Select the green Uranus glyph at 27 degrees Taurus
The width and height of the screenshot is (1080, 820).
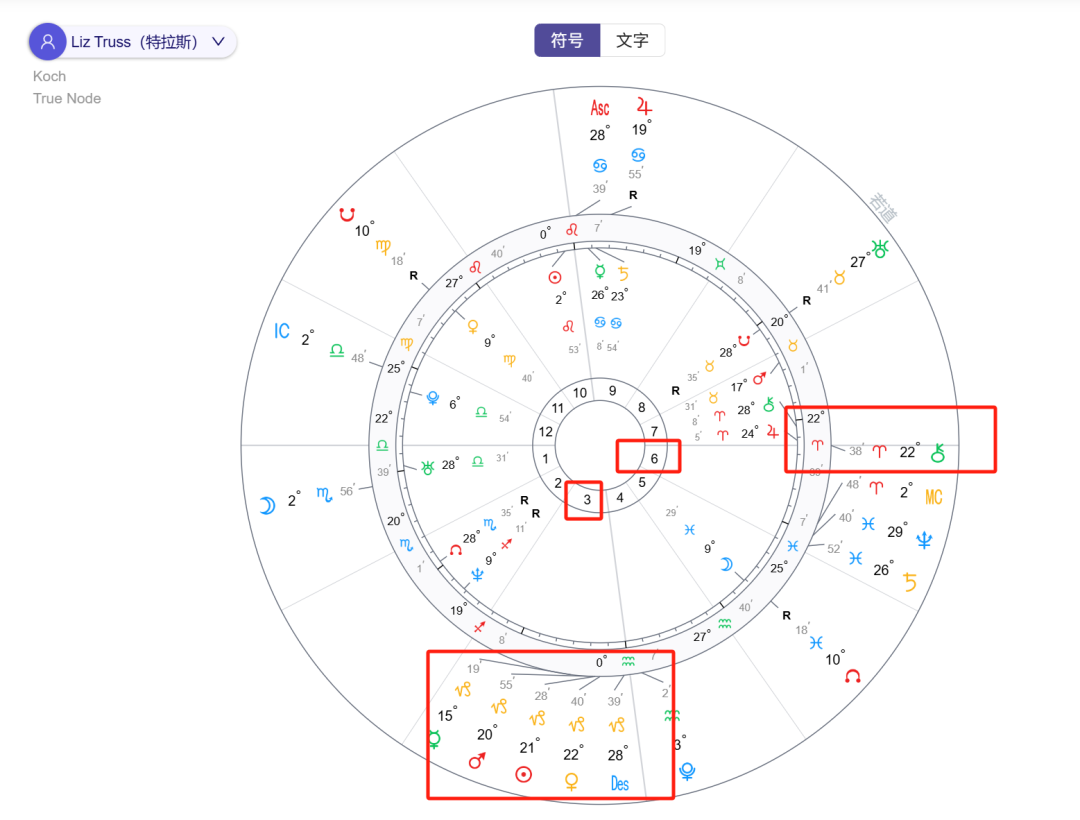click(x=879, y=251)
